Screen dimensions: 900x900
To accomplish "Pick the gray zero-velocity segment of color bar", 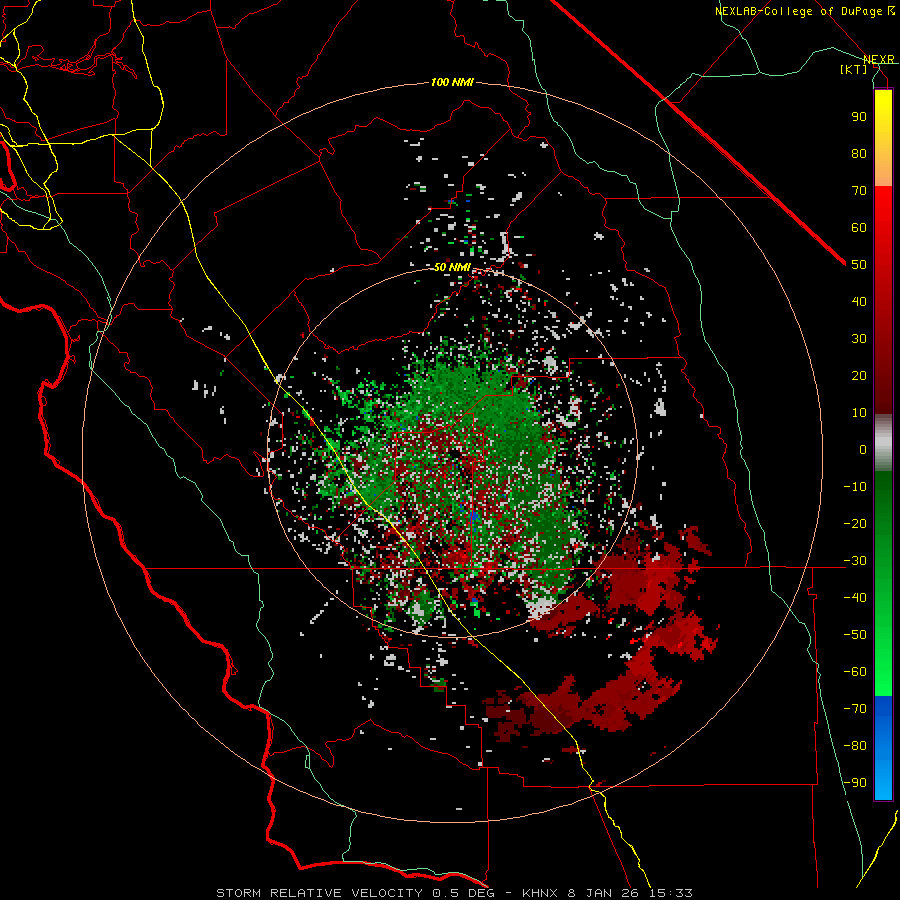I will (x=883, y=443).
